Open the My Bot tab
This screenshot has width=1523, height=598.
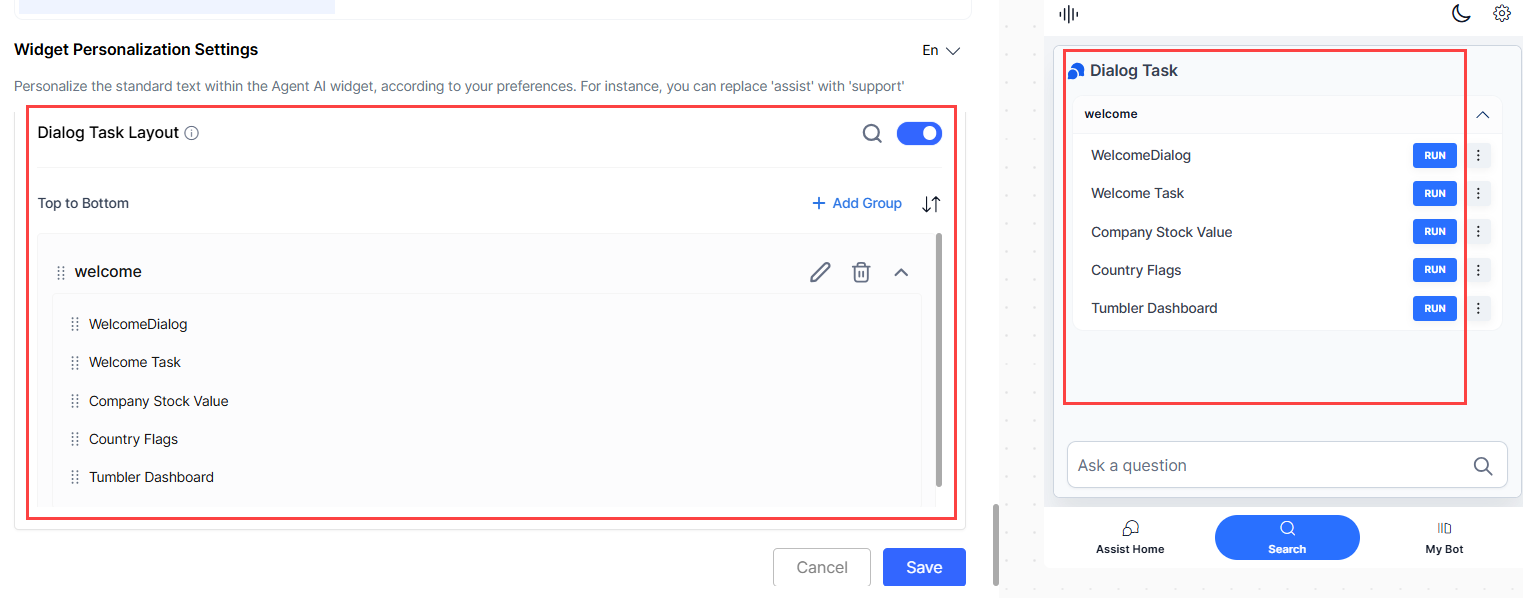coord(1444,537)
